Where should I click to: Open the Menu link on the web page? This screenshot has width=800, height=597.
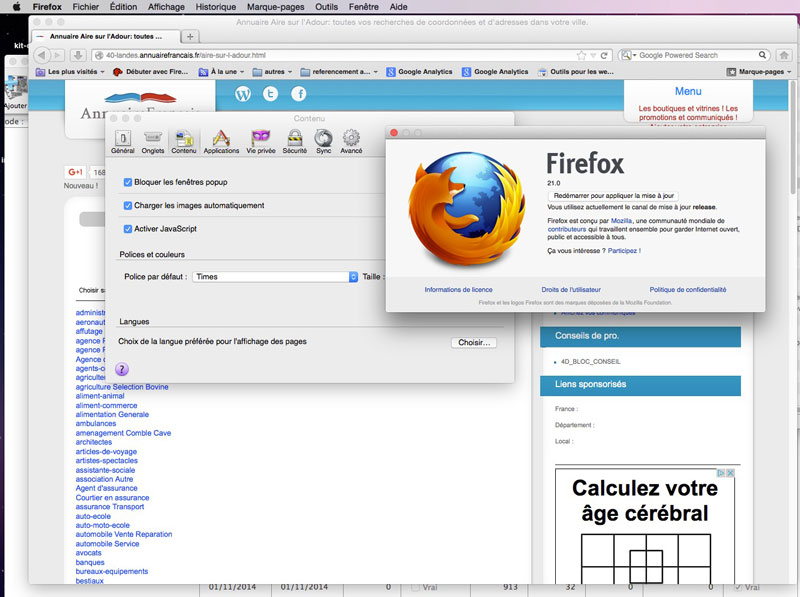pyautogui.click(x=688, y=91)
